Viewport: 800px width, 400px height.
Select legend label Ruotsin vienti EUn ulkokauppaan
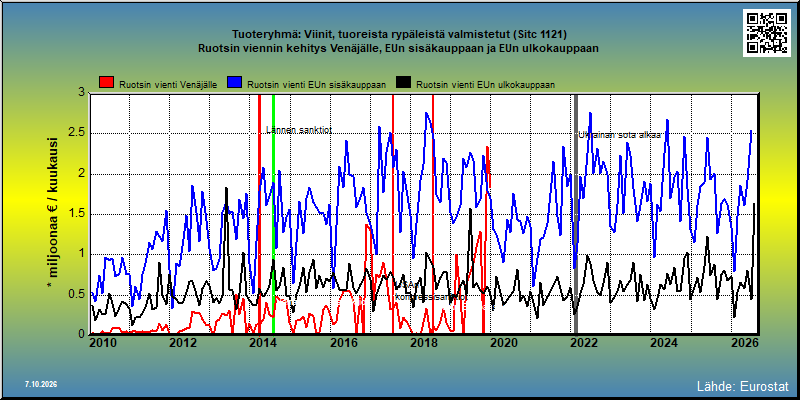[x=485, y=85]
